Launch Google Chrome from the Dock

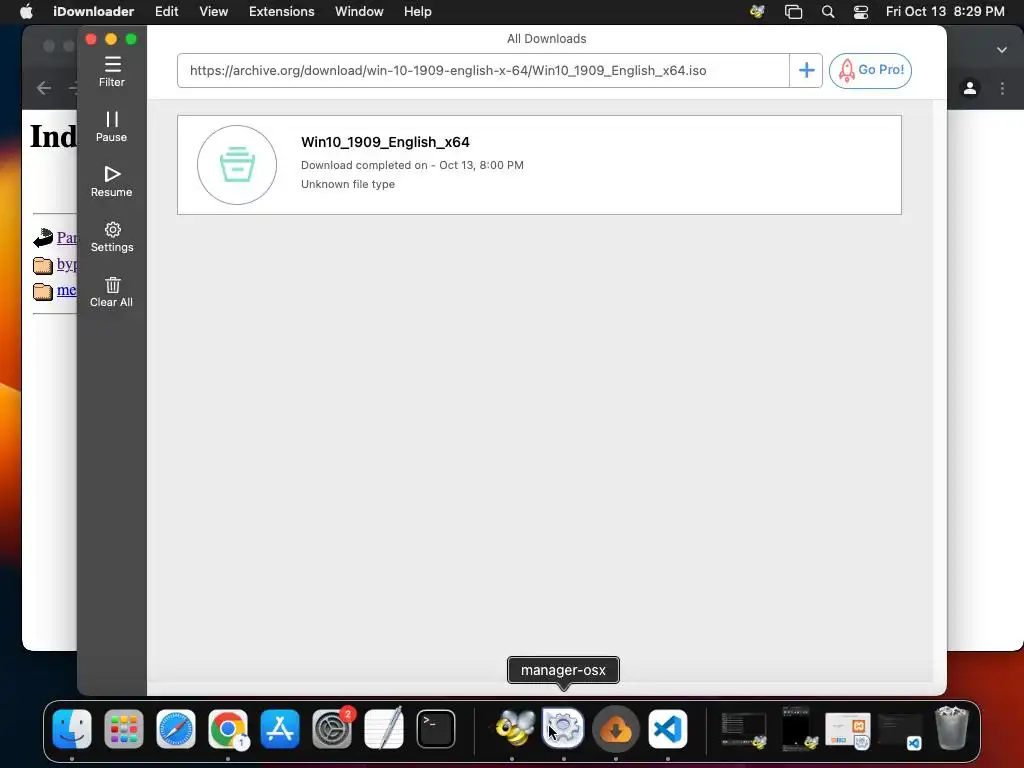(228, 729)
